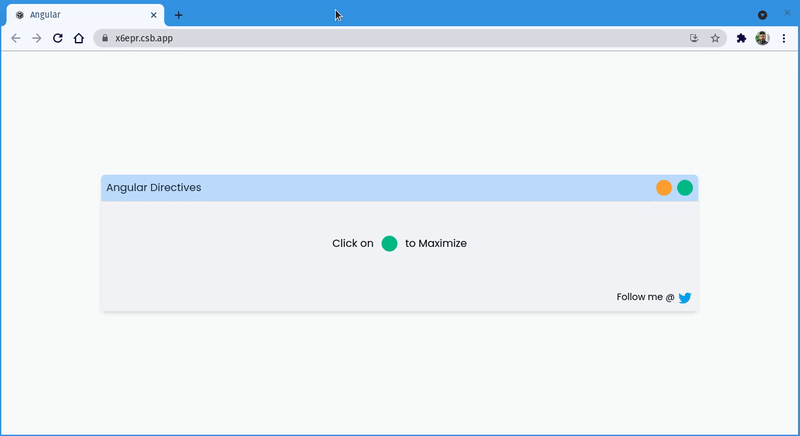
Task: Click the green circle in instruction text
Action: click(389, 243)
